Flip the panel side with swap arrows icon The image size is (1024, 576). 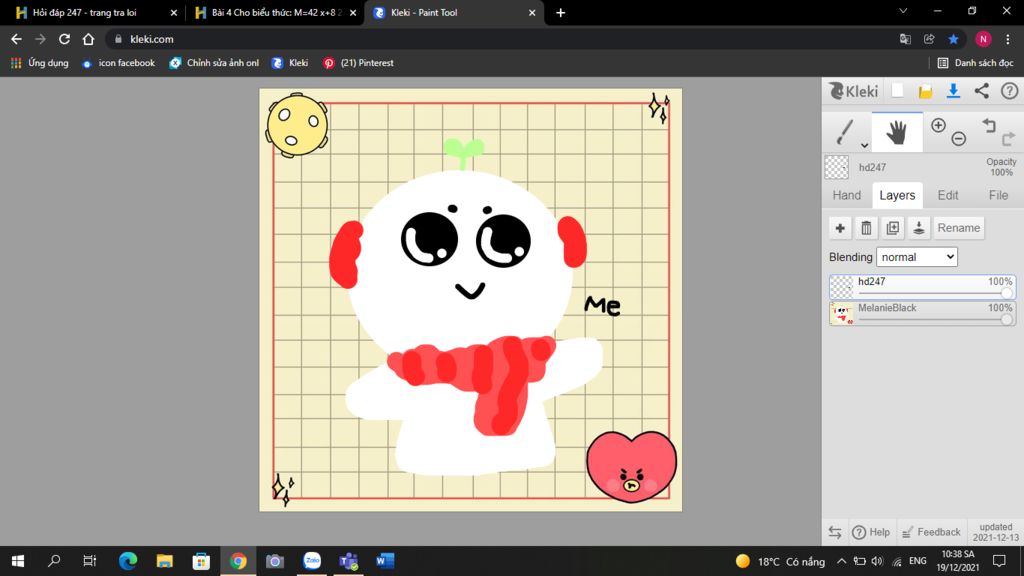[x=835, y=532]
